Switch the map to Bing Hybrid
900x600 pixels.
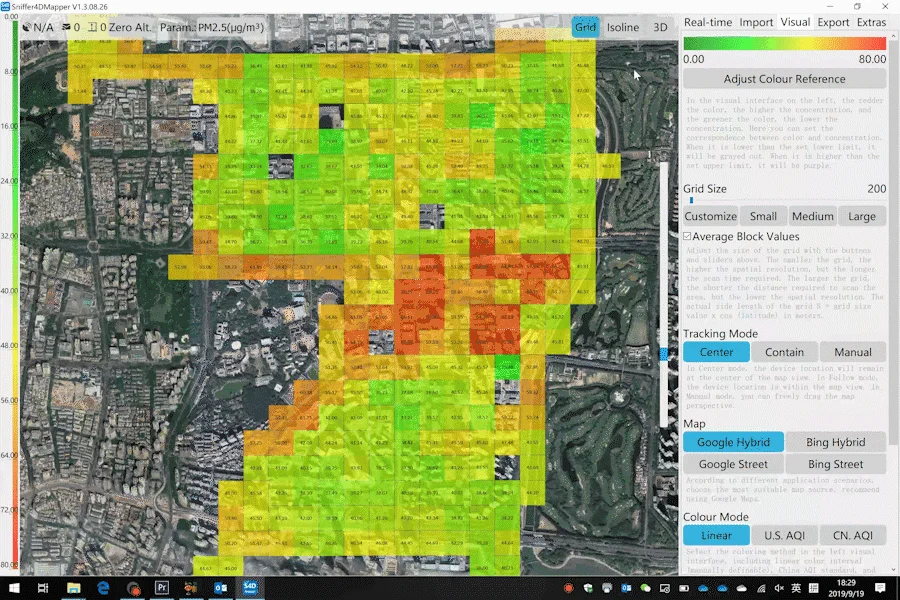(x=835, y=442)
